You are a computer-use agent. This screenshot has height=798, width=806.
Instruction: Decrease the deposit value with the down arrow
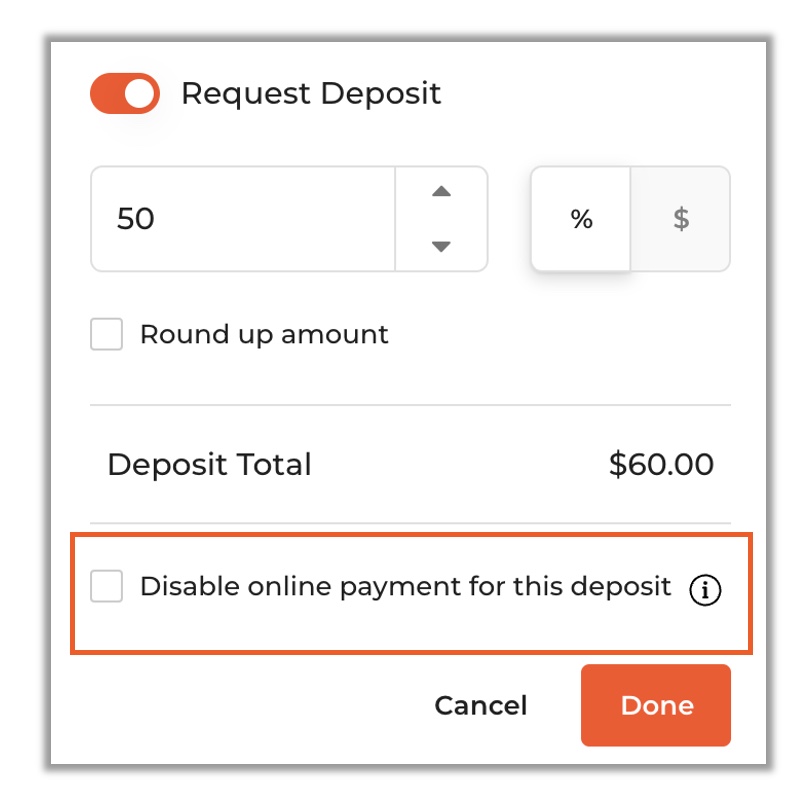click(441, 246)
